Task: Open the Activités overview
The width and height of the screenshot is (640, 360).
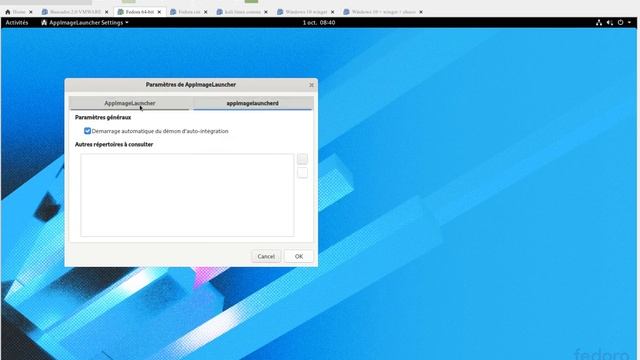Action: coord(17,23)
